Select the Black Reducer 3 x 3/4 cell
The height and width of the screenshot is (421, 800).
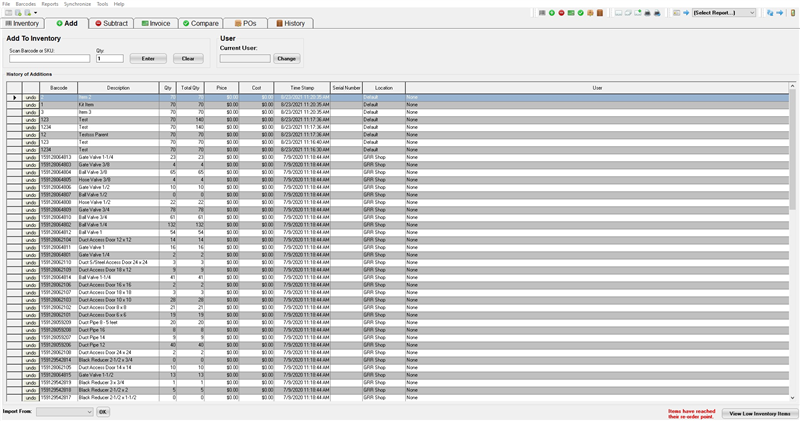(118, 383)
